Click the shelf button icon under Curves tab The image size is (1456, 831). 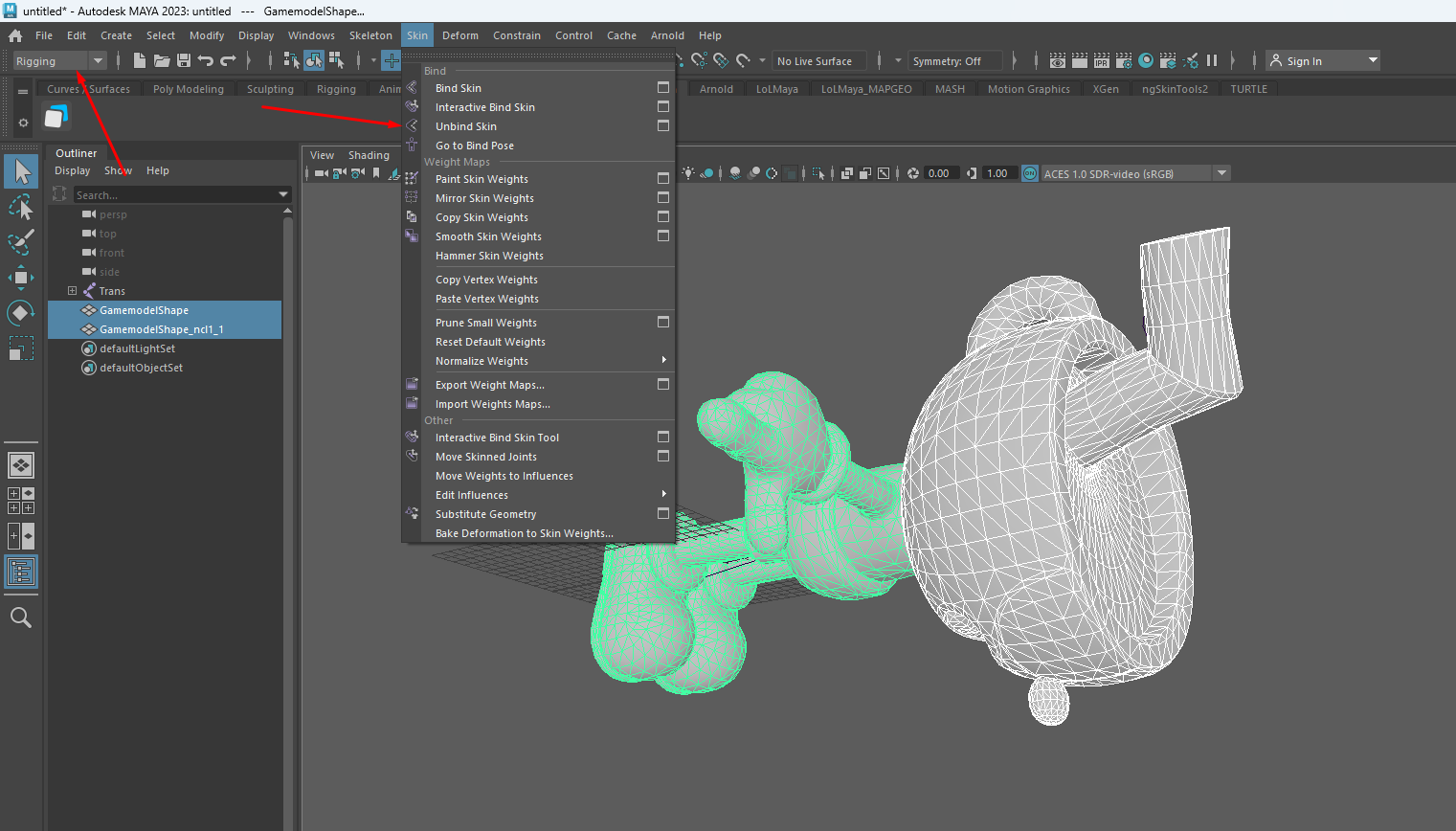pyautogui.click(x=56, y=117)
